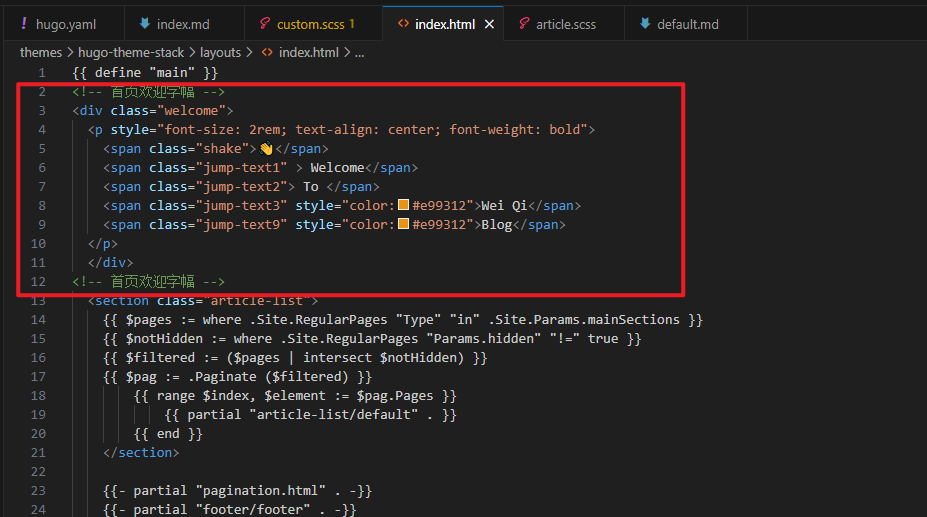927x517 pixels.
Task: Click the comment on line 2
Action: (x=148, y=92)
